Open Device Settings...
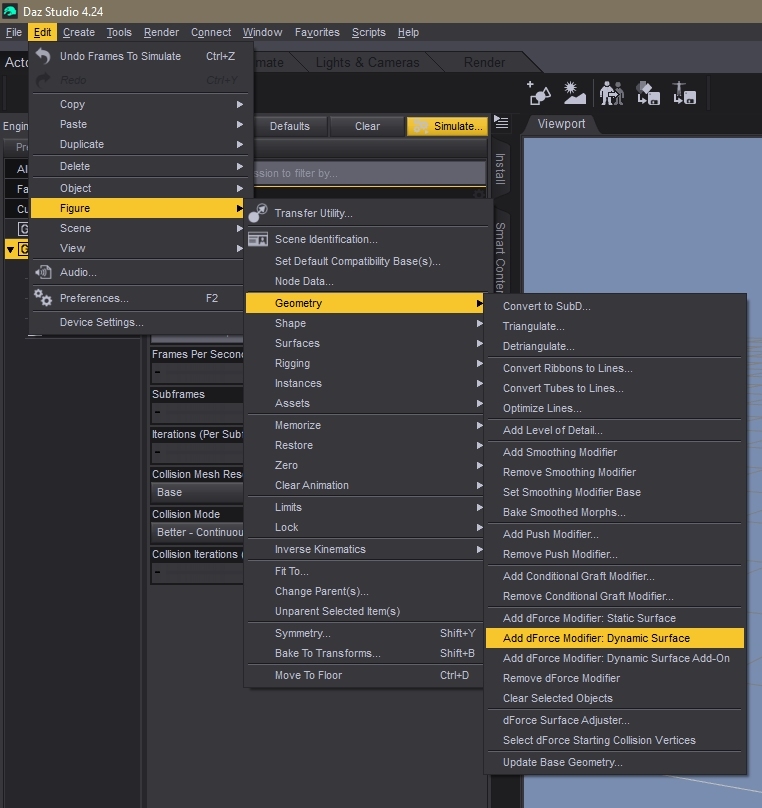 (x=139, y=322)
